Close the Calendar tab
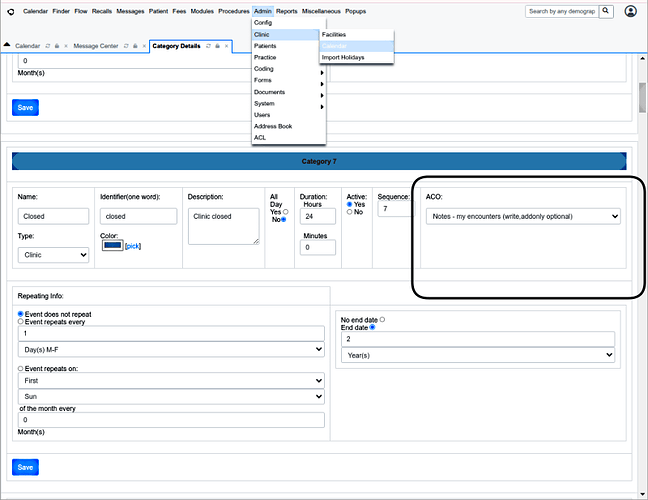The image size is (648, 500). tap(66, 46)
